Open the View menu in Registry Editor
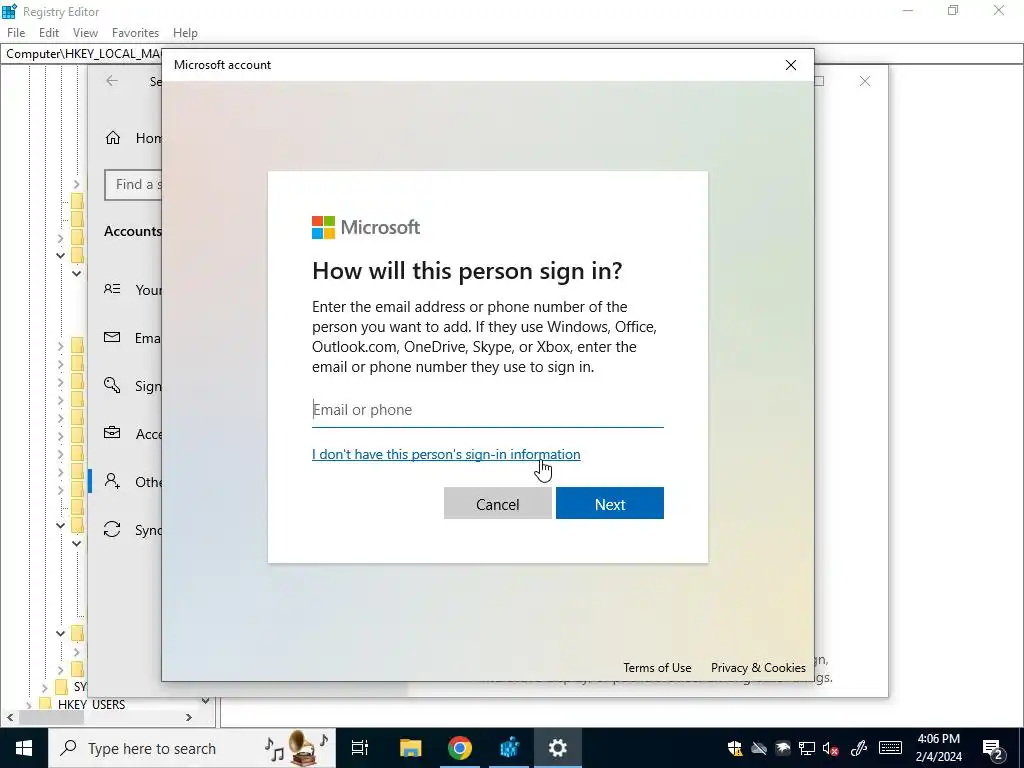 coord(85,33)
